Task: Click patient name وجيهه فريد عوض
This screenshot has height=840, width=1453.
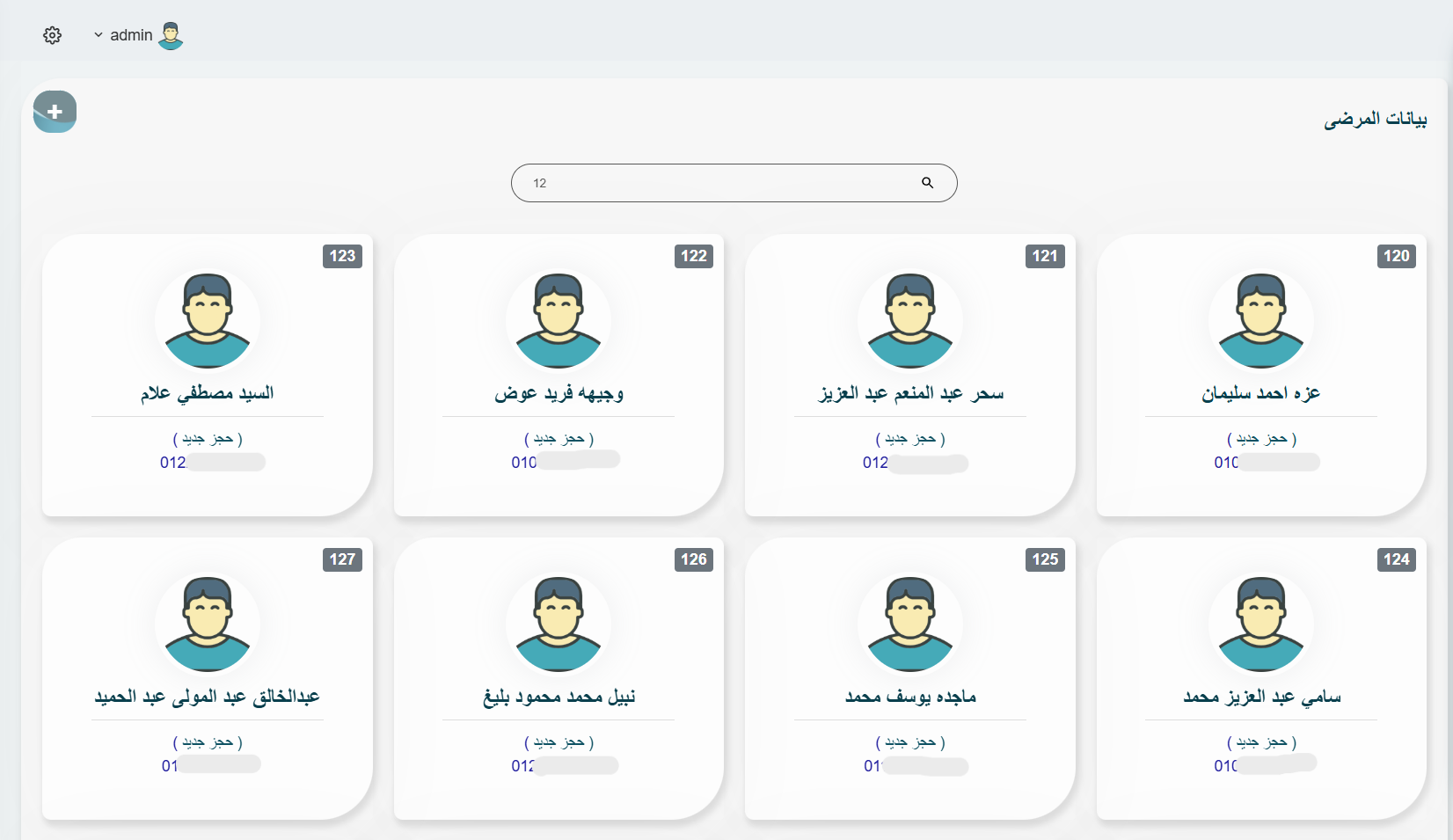Action: tap(559, 393)
